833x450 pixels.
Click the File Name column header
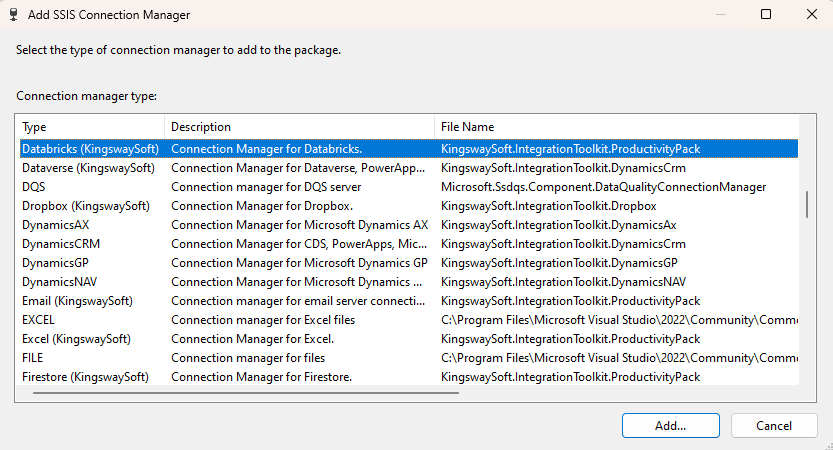[x=616, y=127]
